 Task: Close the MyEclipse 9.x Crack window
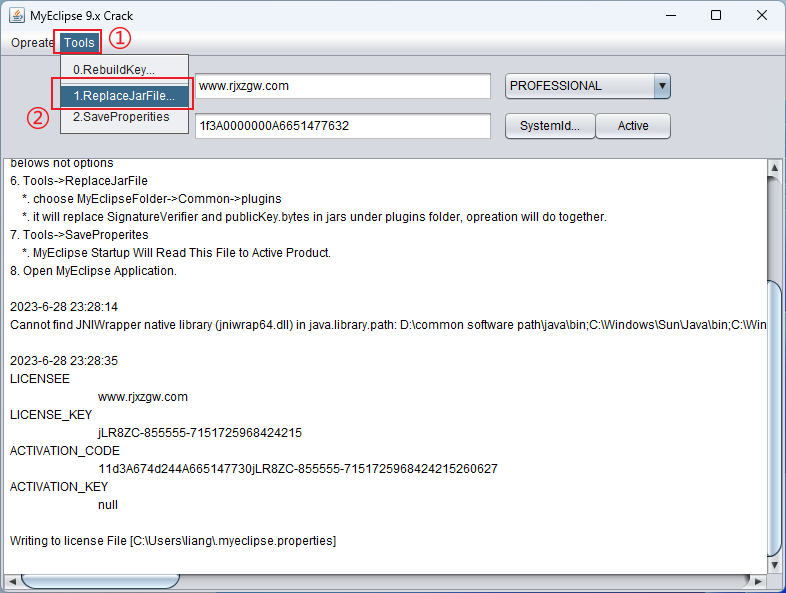pyautogui.click(x=761, y=16)
